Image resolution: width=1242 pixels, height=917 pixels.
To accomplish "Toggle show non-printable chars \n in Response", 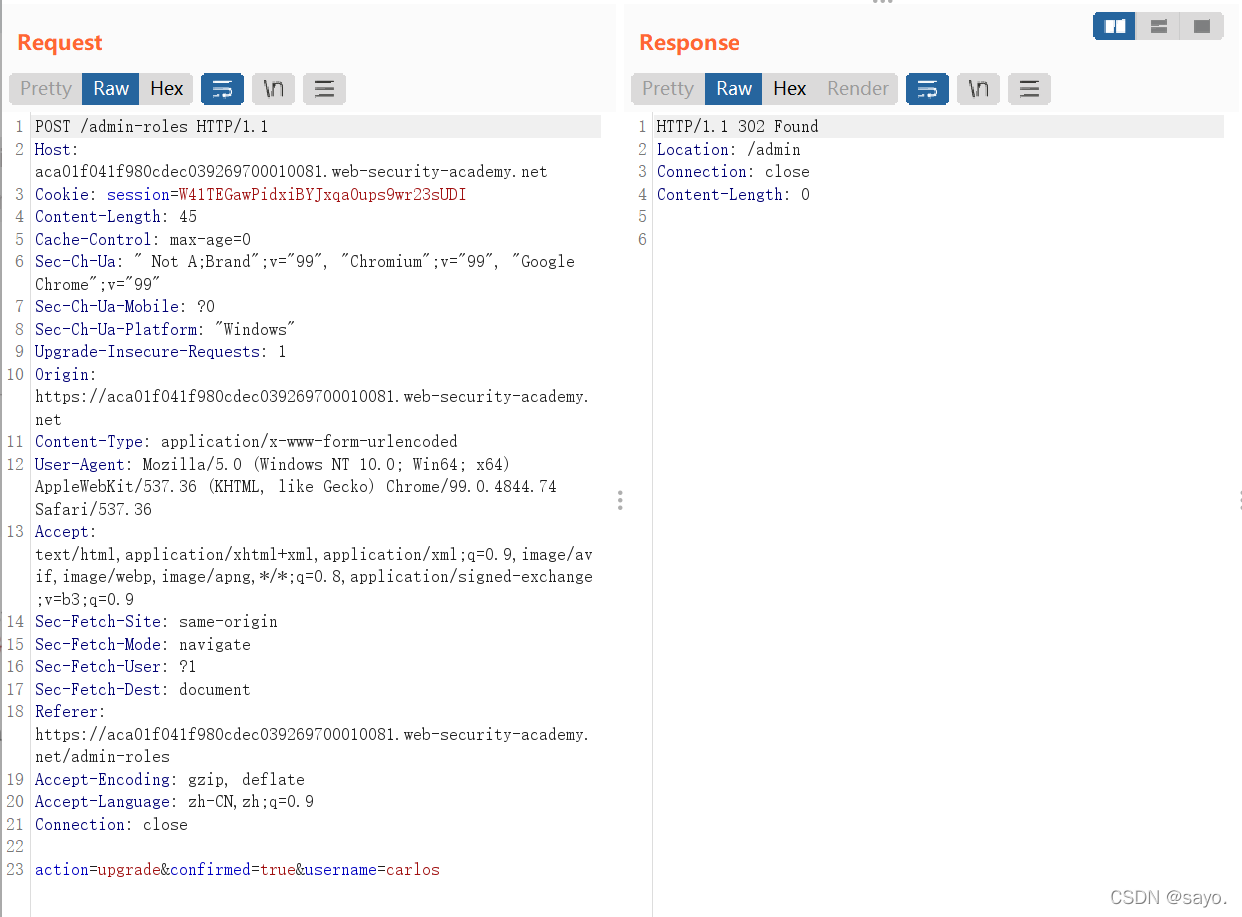I will [978, 89].
